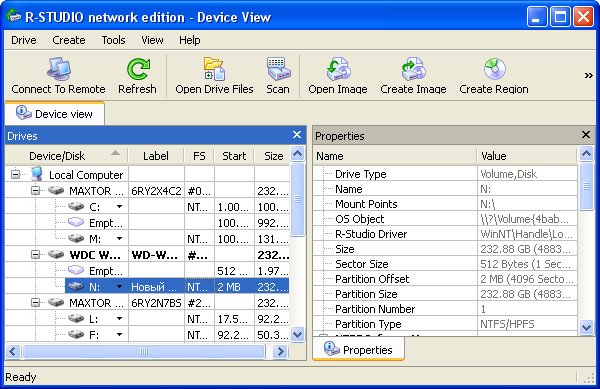Click the Create Region toolbar icon
Image resolution: width=600 pixels, height=389 pixels.
494,69
